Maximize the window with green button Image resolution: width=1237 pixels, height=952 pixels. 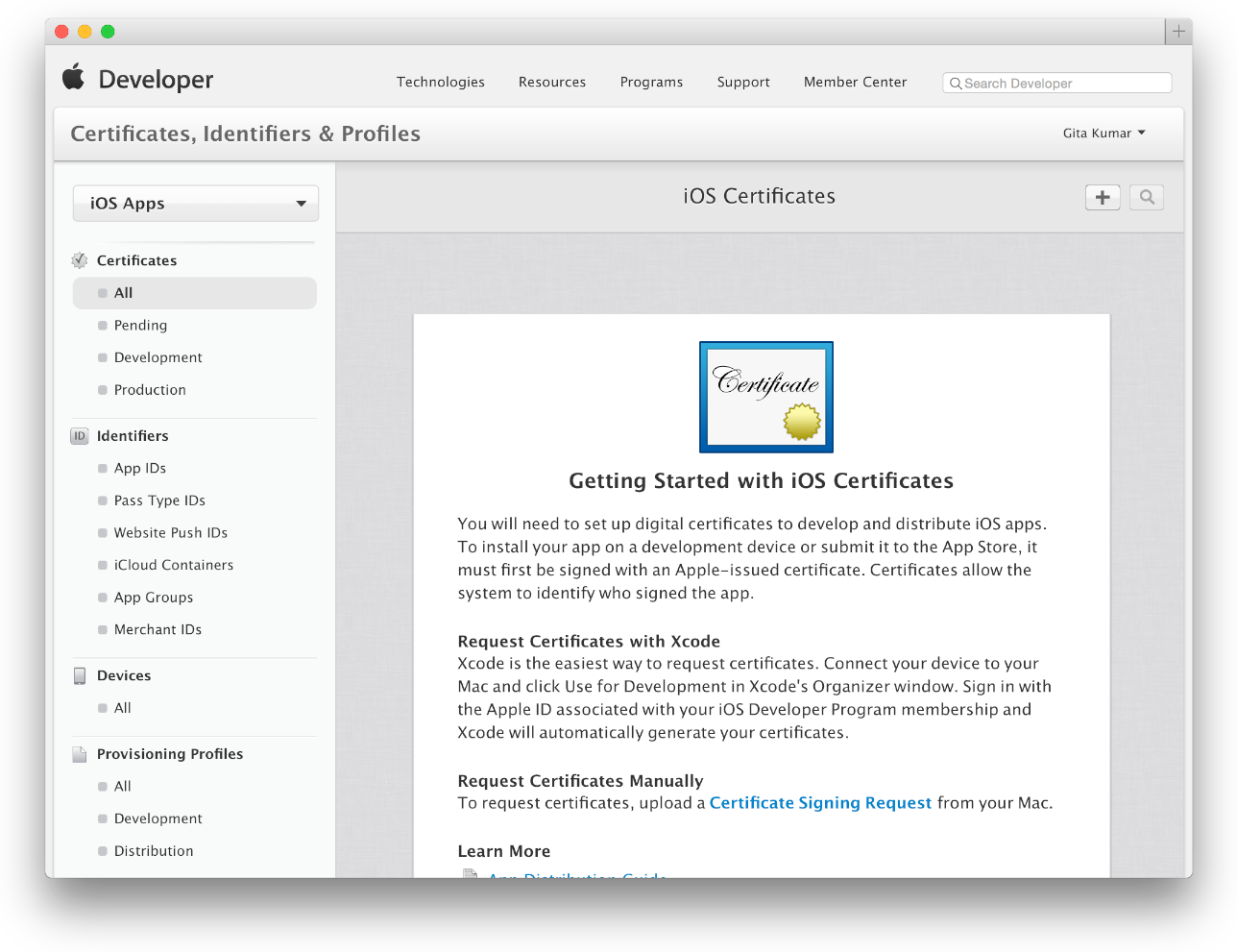(x=108, y=32)
